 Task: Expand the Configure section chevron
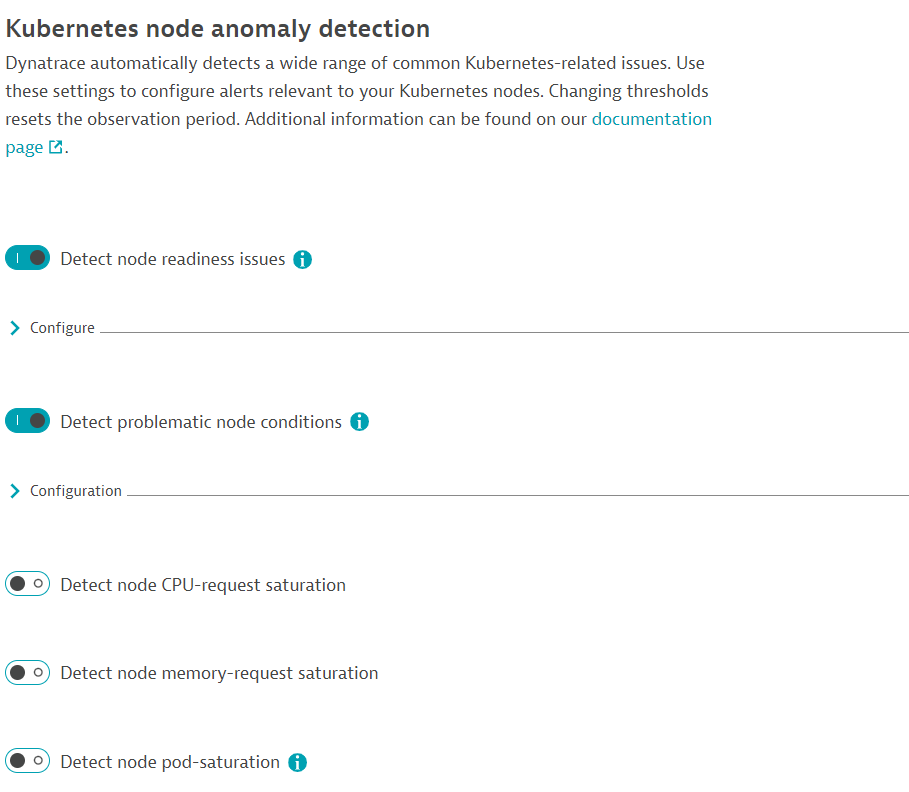click(14, 328)
